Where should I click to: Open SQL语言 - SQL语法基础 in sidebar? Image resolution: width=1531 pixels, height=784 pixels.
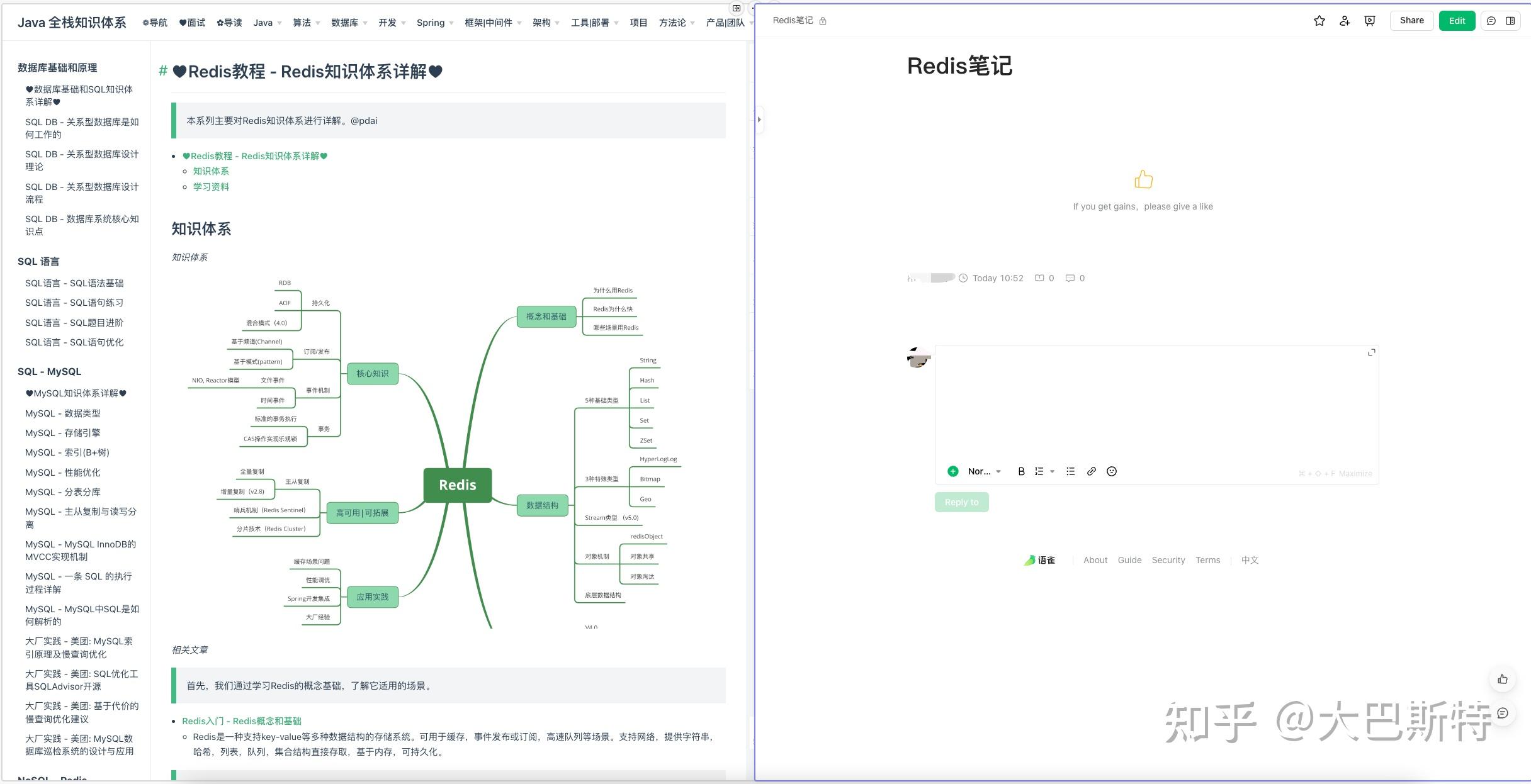pos(74,283)
